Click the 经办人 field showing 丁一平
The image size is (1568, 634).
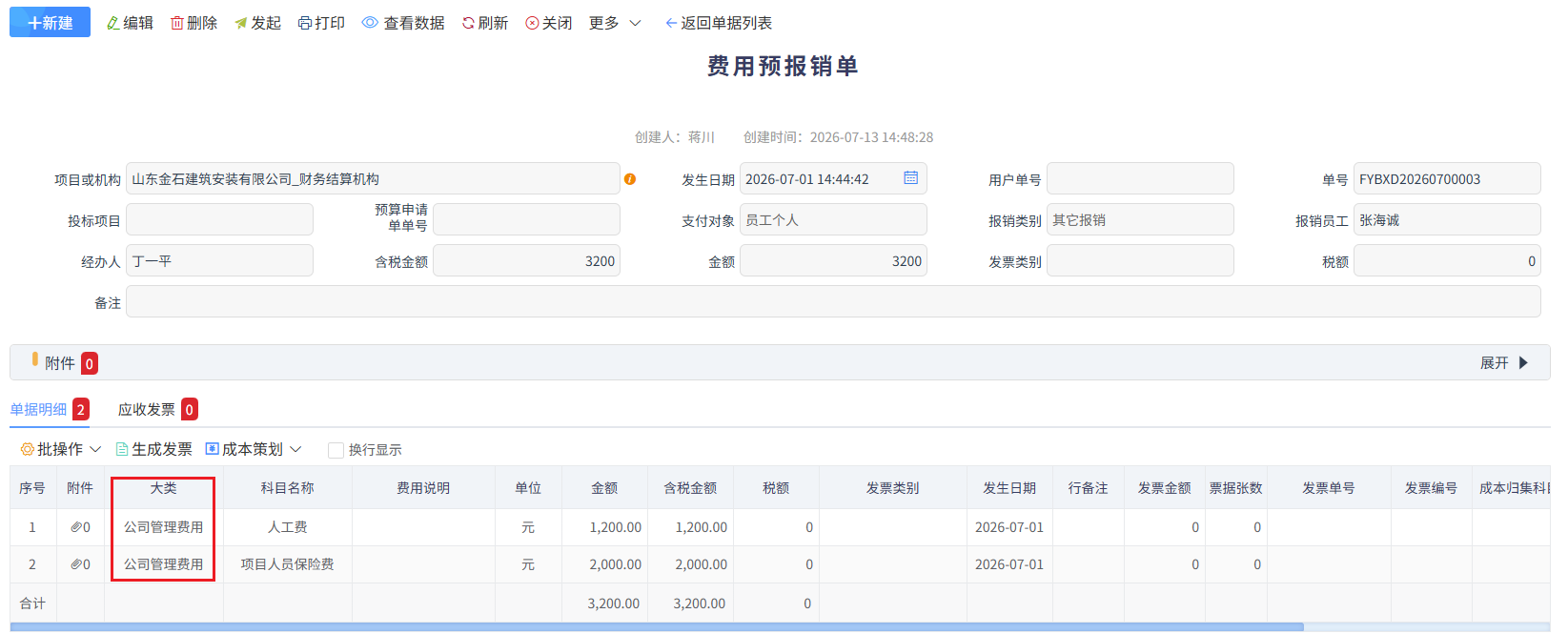coord(219,260)
